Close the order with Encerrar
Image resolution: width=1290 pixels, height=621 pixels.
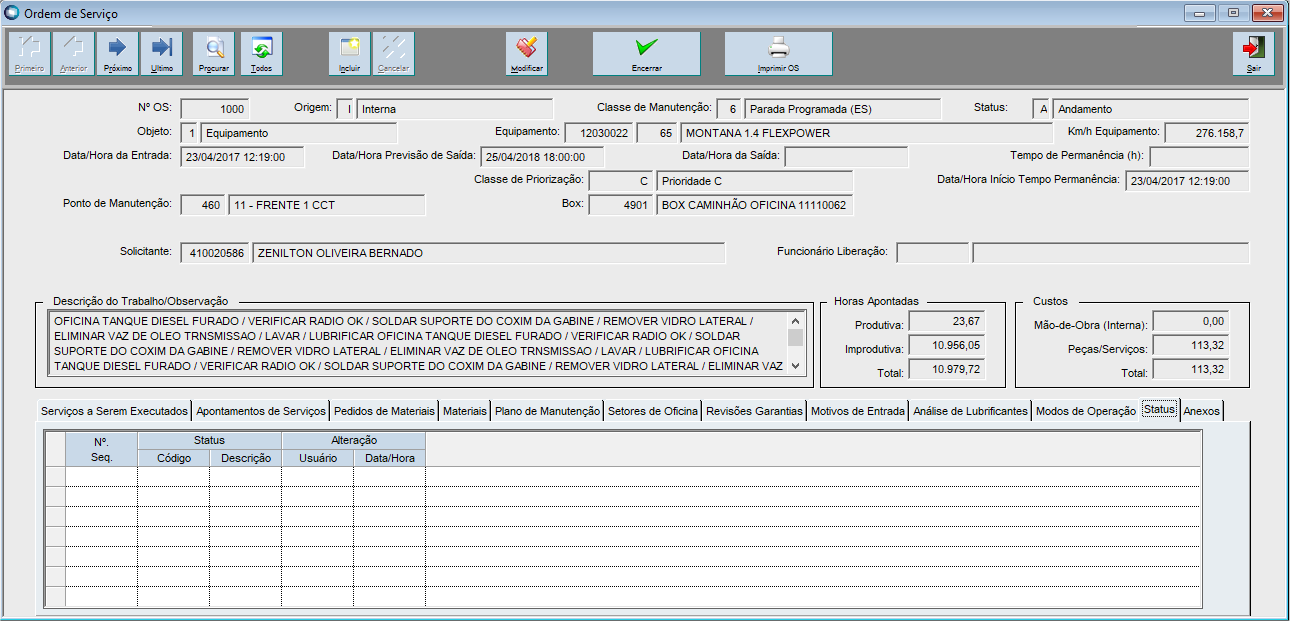pos(647,54)
